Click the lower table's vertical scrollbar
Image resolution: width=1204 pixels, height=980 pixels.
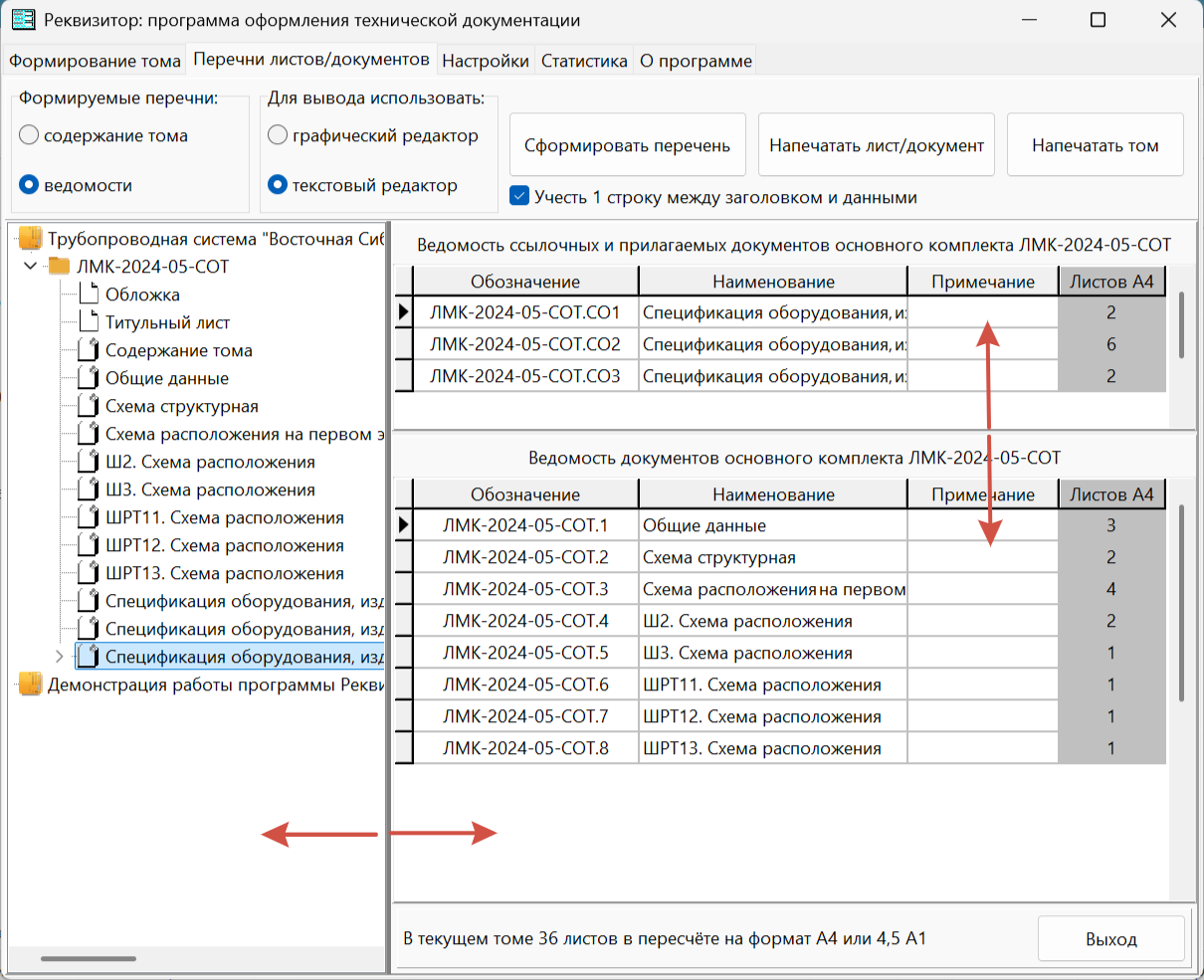[1181, 603]
